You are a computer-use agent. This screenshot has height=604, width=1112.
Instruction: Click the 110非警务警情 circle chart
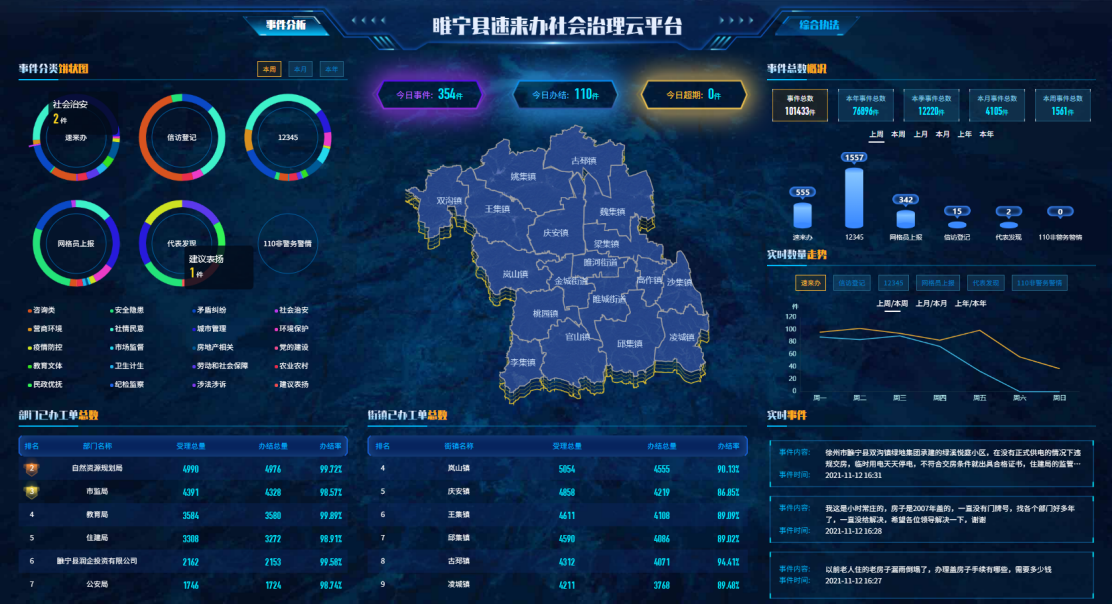coord(287,243)
